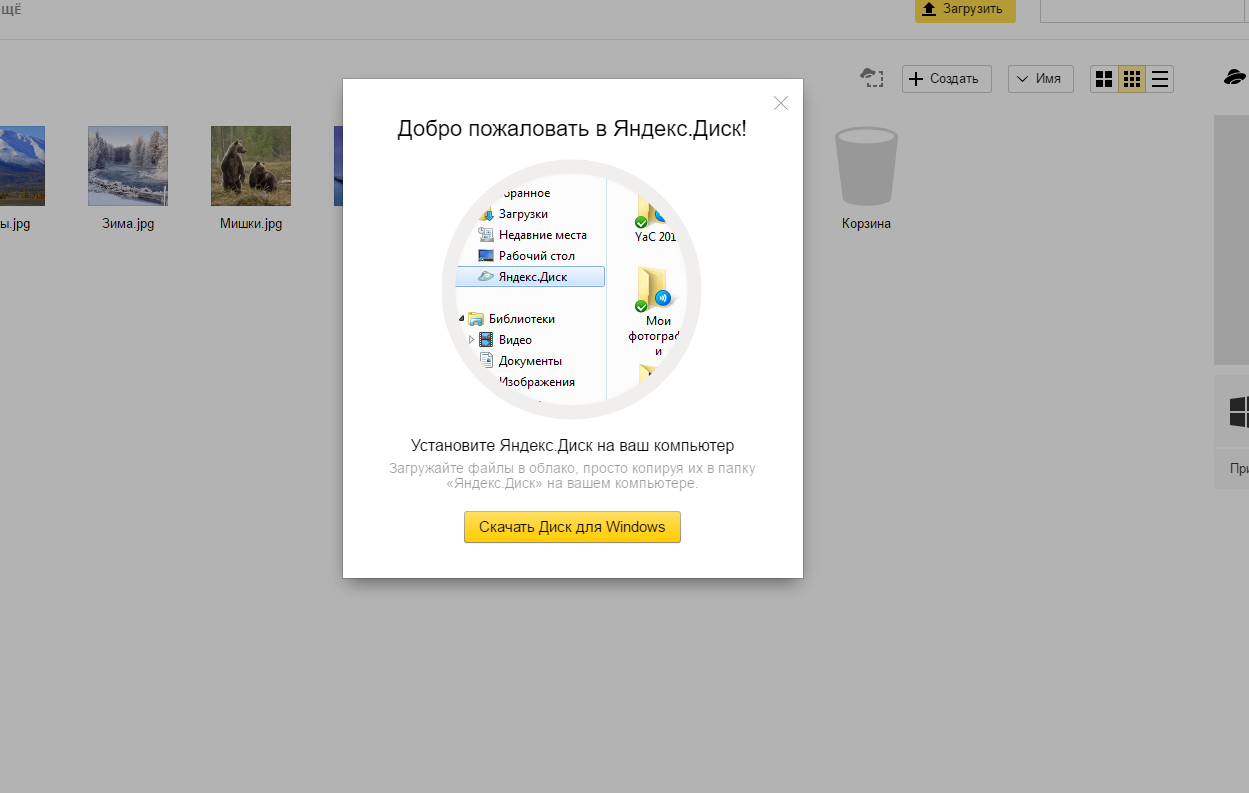Select the Зима.jpg thumbnail
Viewport: 1249px width, 793px height.
pos(128,166)
